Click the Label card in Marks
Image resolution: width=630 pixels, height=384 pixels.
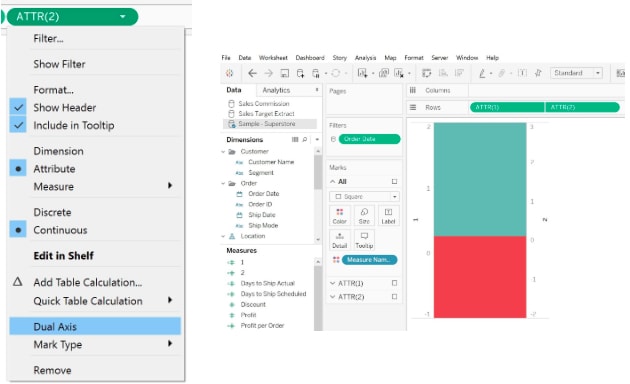point(388,216)
